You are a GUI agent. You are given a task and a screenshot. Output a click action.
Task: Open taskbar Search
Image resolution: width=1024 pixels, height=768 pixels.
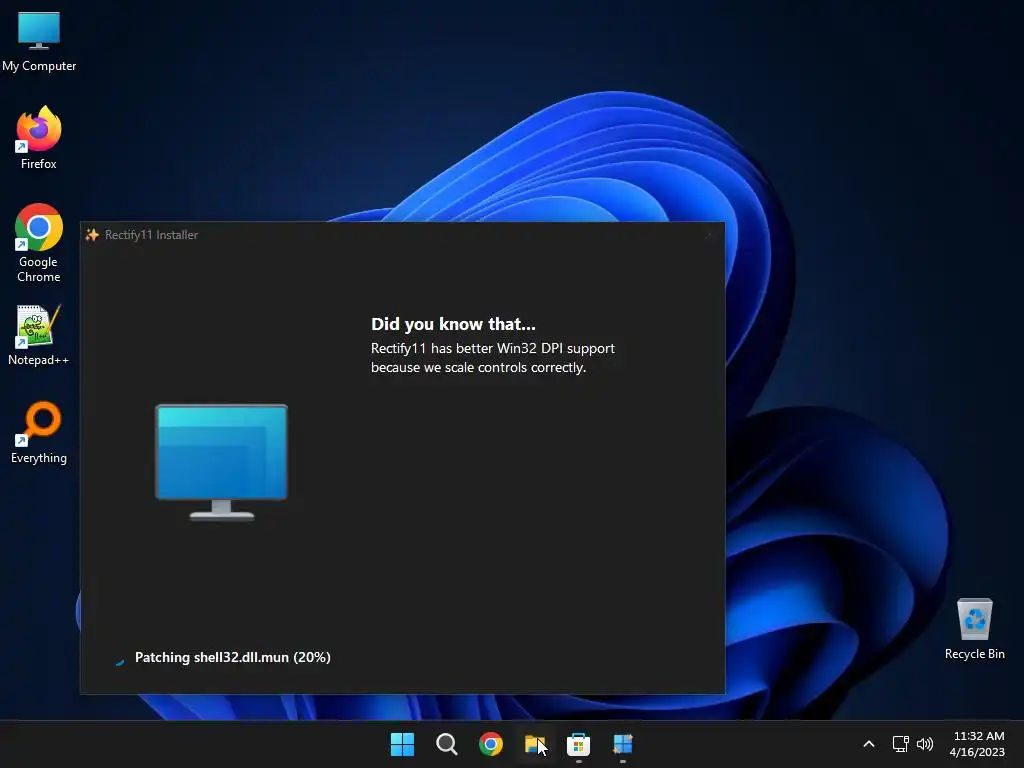[447, 744]
